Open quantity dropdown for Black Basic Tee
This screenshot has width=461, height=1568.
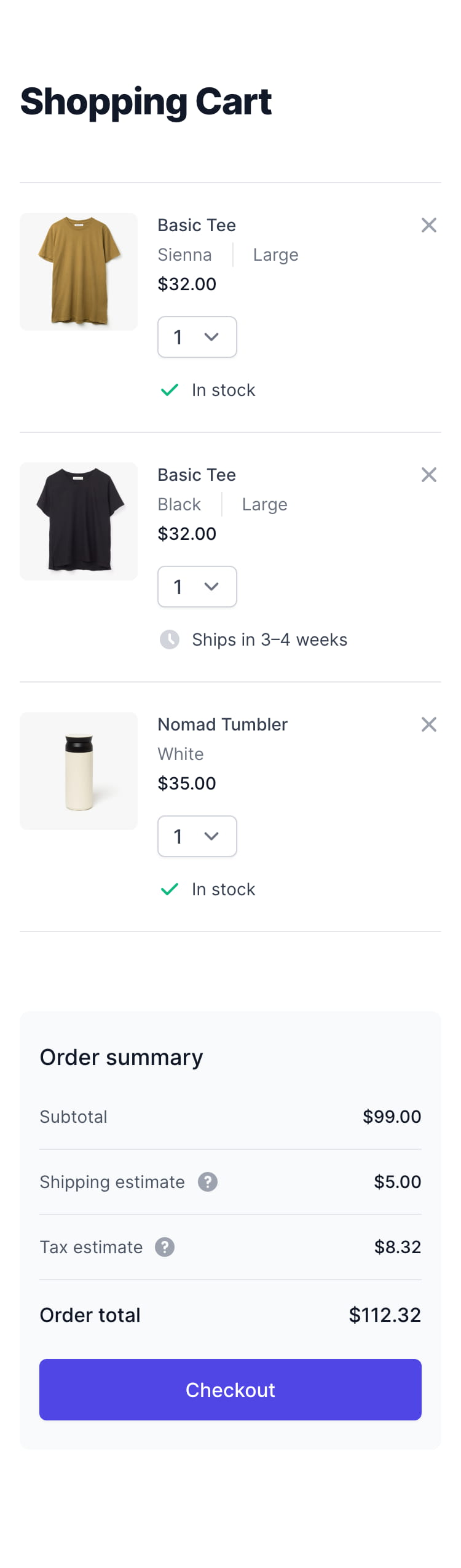point(197,587)
